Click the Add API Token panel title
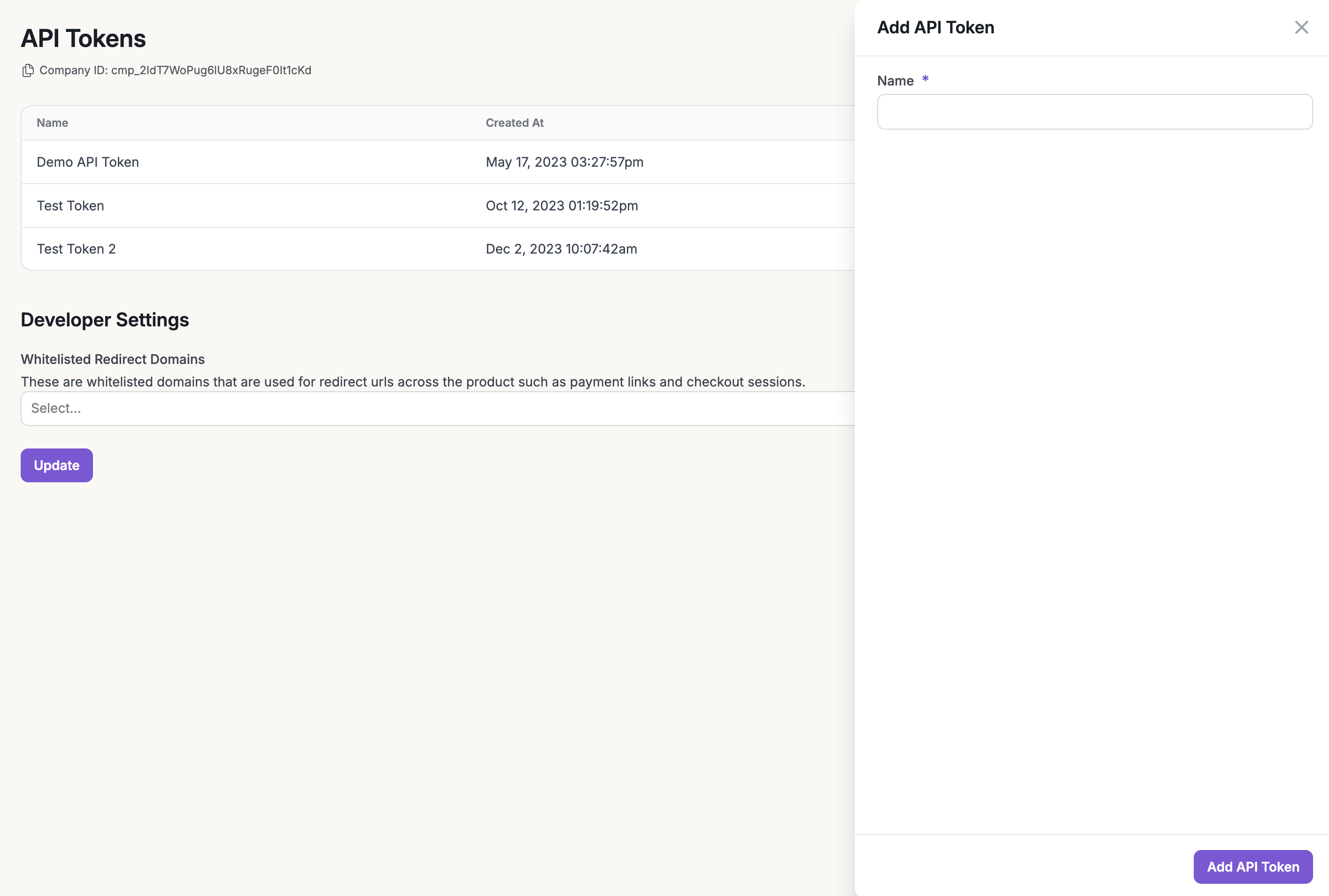Image resolution: width=1329 pixels, height=896 pixels. (x=935, y=27)
